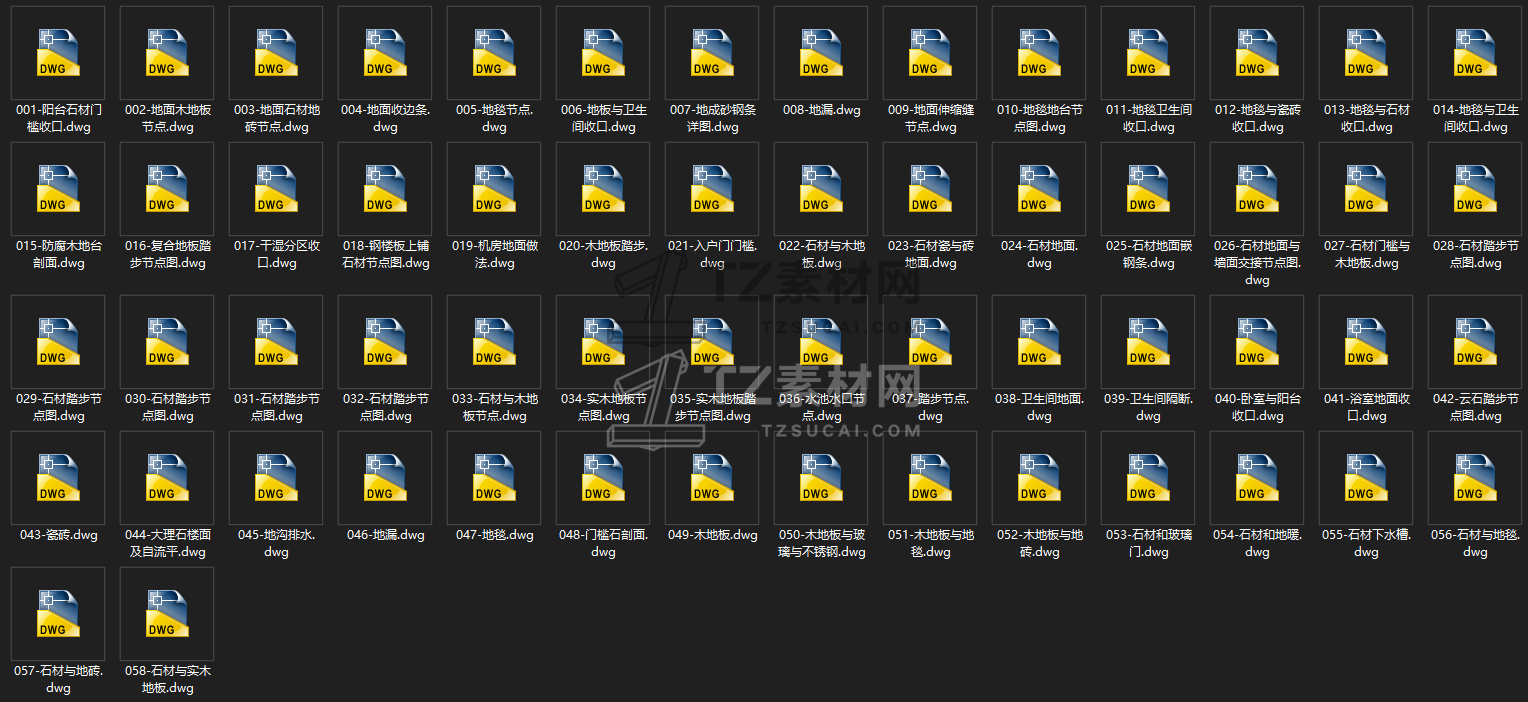This screenshot has height=702, width=1528.
Task: Click the 013-地毯与石材收口.dwg icon
Action: click(x=1366, y=53)
